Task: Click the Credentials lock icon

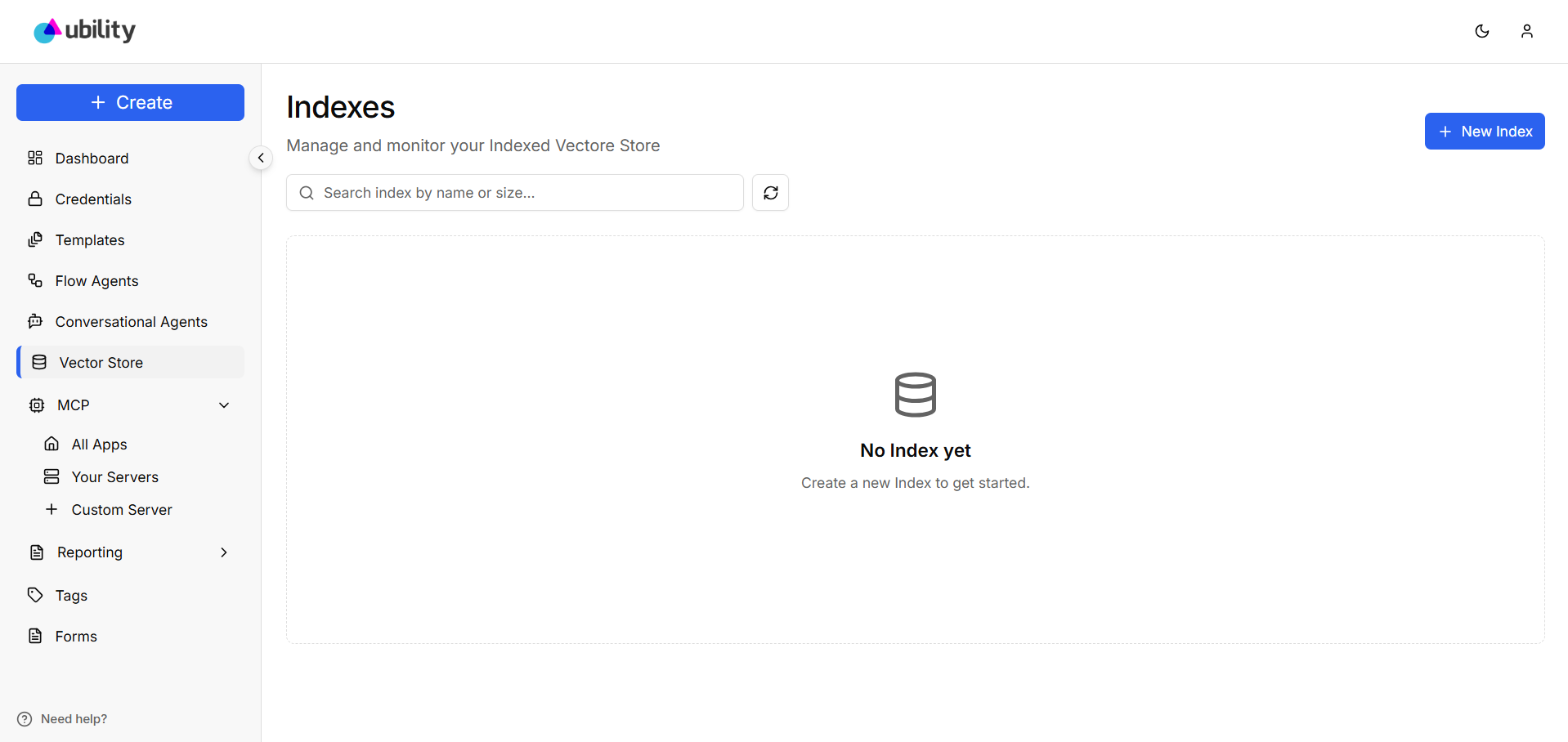Action: click(x=35, y=199)
